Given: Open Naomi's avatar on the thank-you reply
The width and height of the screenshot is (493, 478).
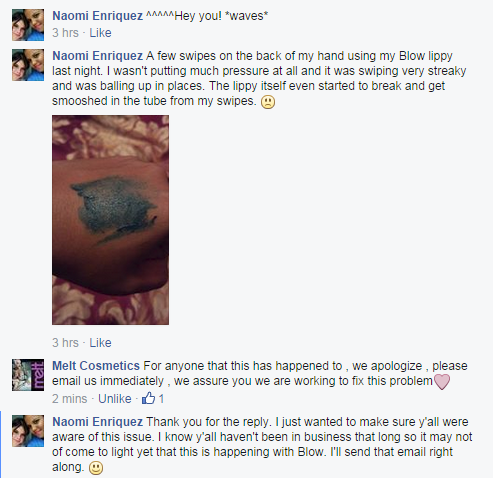Looking at the screenshot, I should click(28, 431).
